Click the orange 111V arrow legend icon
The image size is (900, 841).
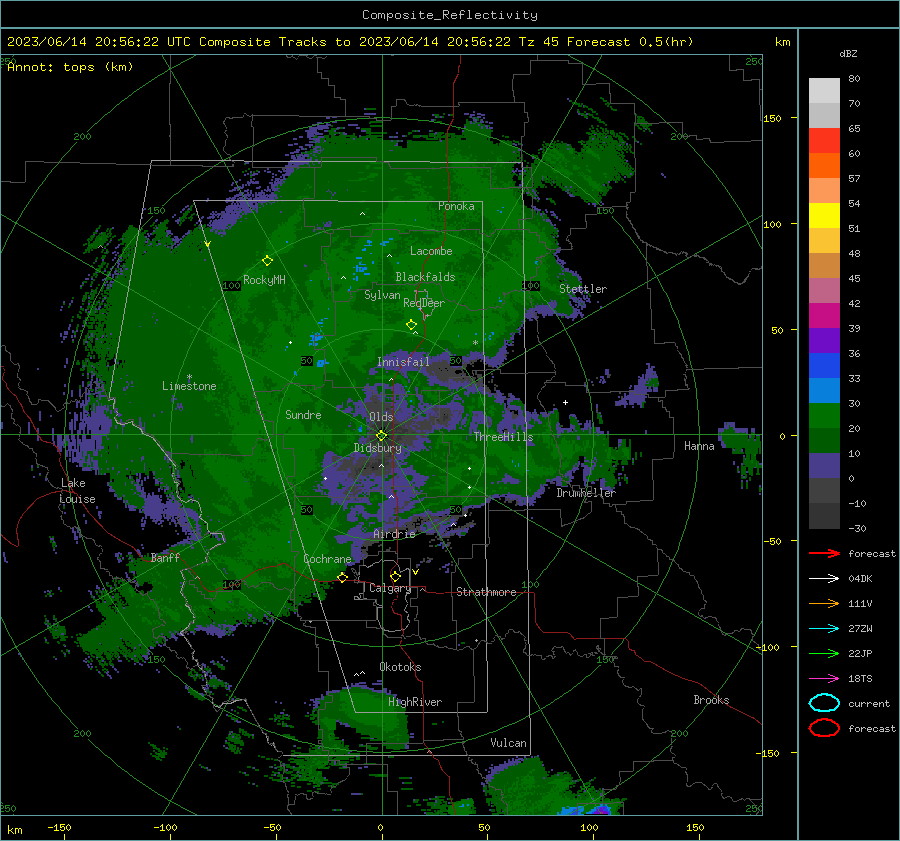824,603
